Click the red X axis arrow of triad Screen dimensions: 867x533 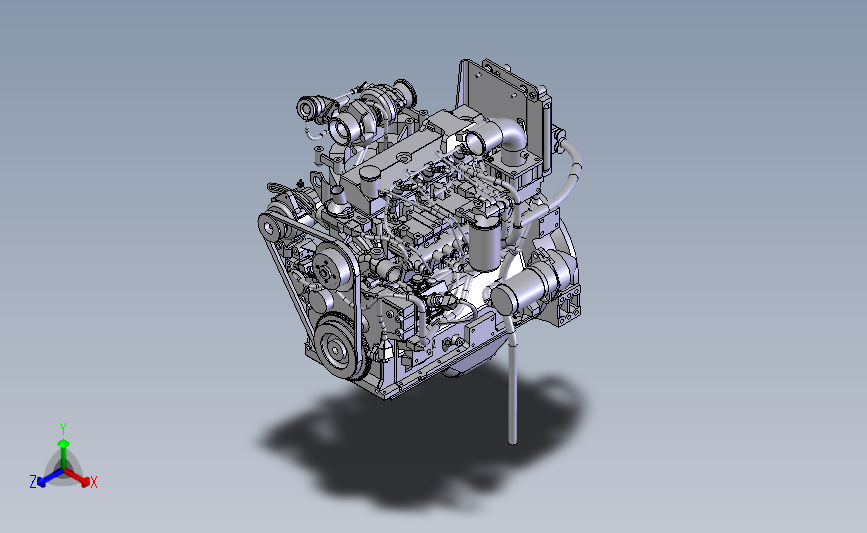77,477
